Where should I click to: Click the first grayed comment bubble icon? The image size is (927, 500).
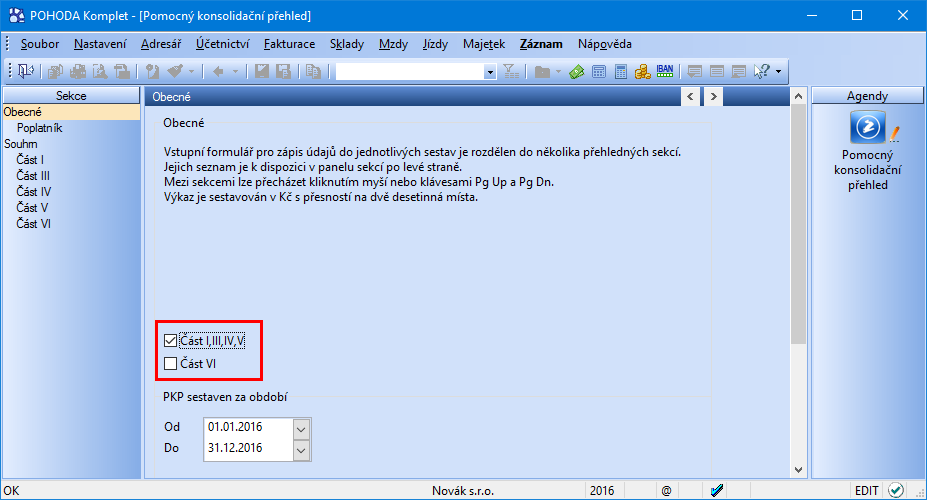point(695,72)
